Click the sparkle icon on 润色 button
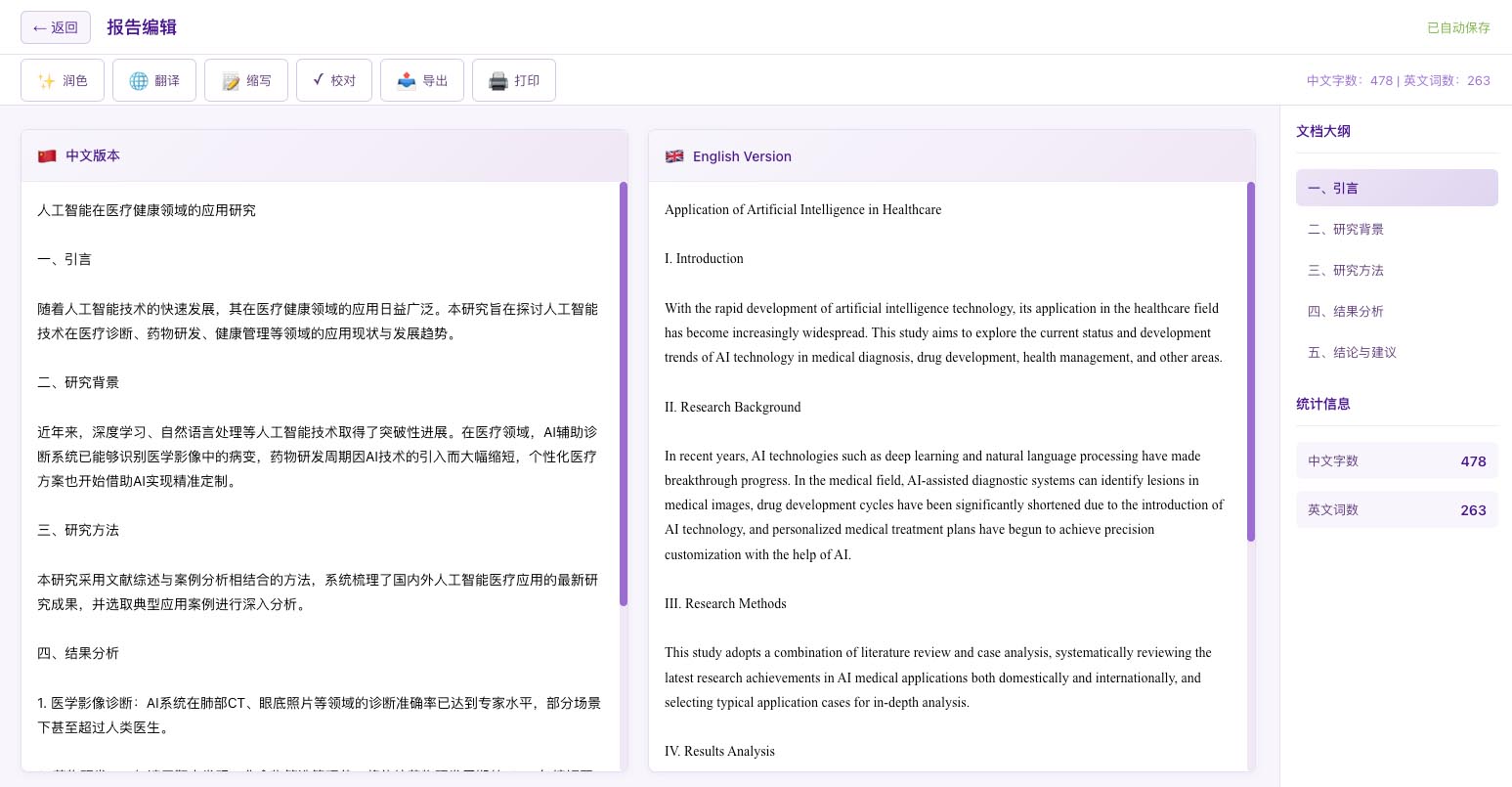This screenshot has height=787, width=1512. (x=46, y=81)
